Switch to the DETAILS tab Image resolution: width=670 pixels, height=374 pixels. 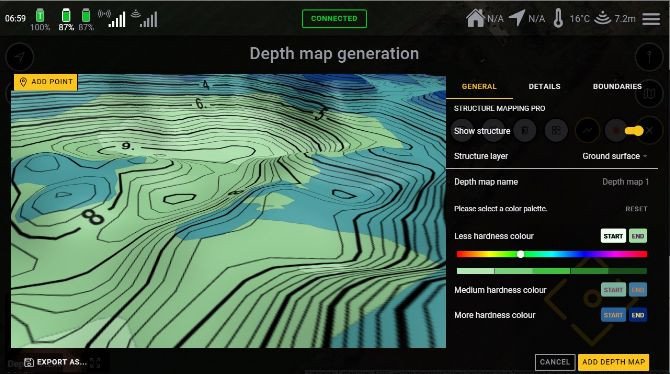click(x=544, y=86)
